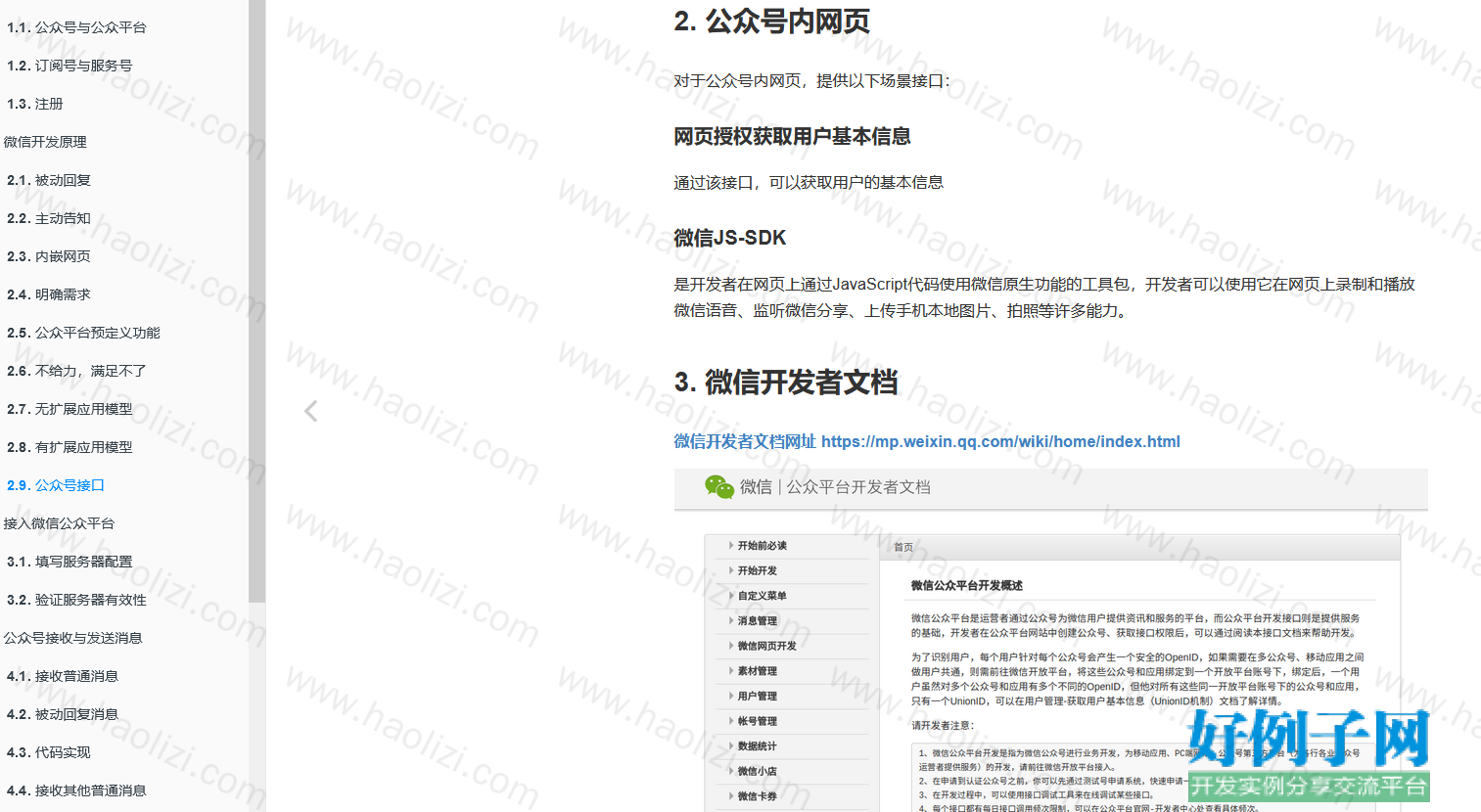Select sidebar section 2.3 内嵌网页
This screenshot has height=812, width=1481.
coord(49,256)
